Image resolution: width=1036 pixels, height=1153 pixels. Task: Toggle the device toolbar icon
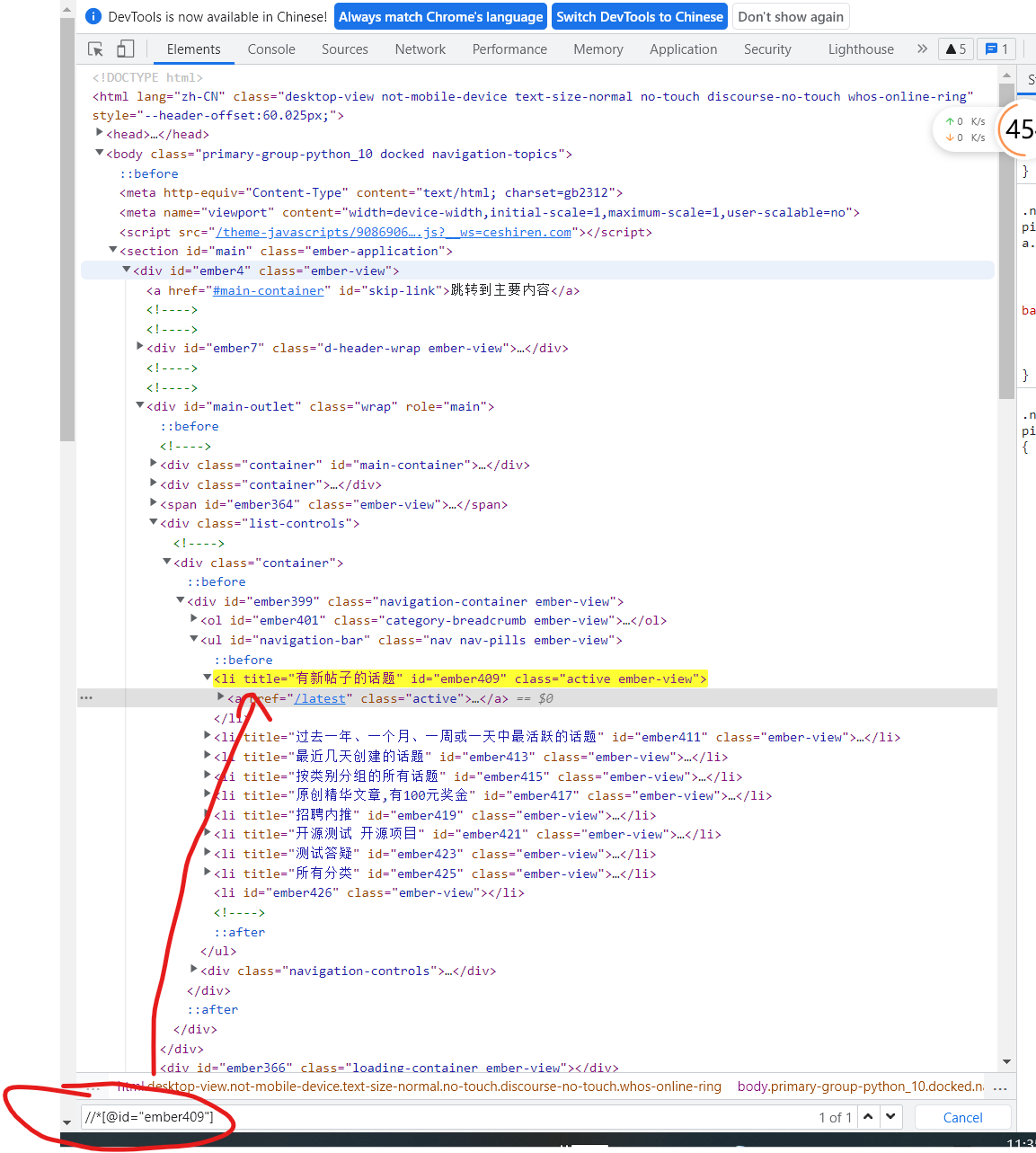pyautogui.click(x=126, y=49)
